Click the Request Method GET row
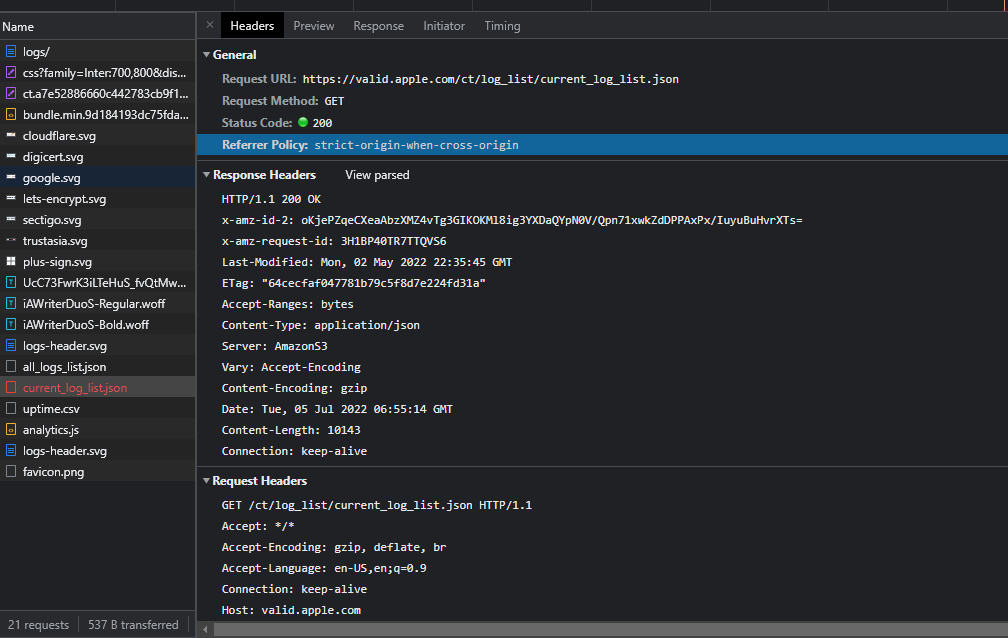 [283, 101]
